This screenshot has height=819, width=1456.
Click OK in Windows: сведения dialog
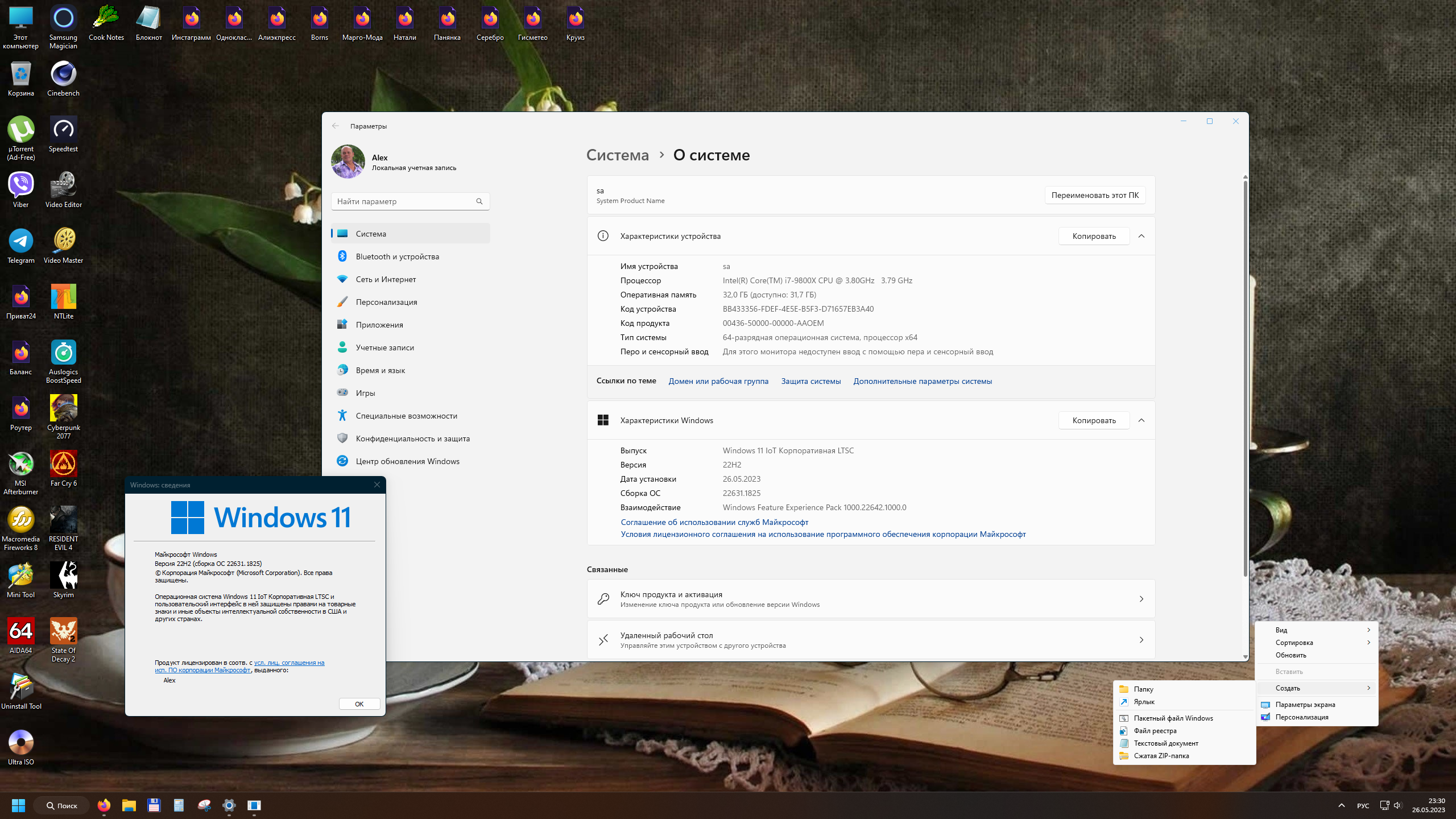coord(359,704)
